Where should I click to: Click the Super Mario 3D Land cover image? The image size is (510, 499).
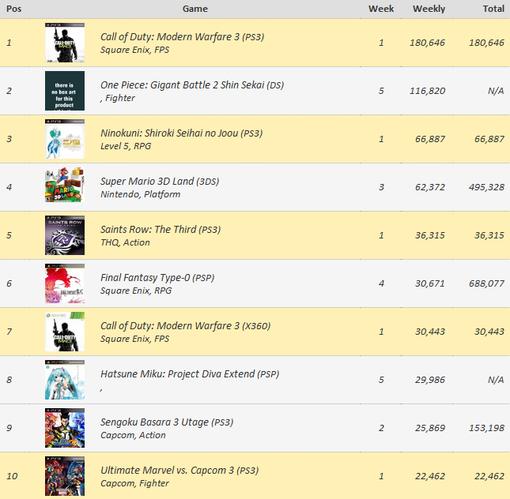tap(65, 187)
